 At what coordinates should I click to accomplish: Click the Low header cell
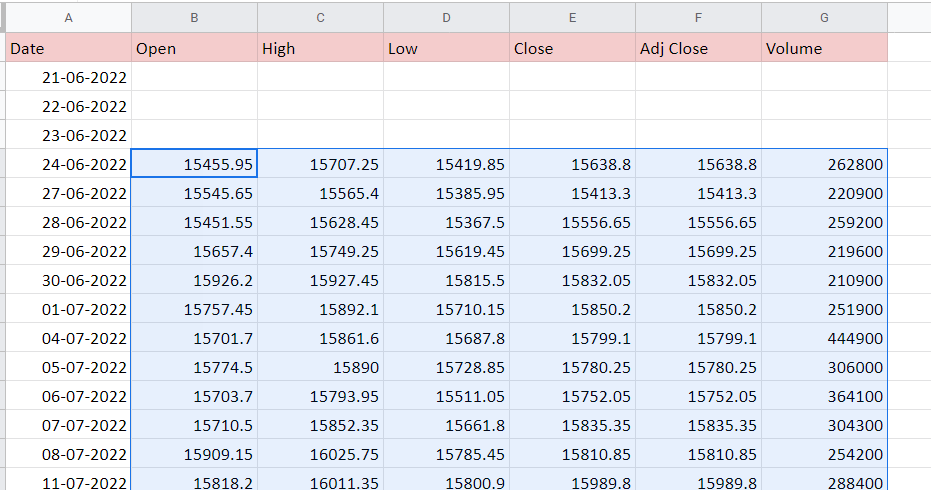click(x=446, y=48)
